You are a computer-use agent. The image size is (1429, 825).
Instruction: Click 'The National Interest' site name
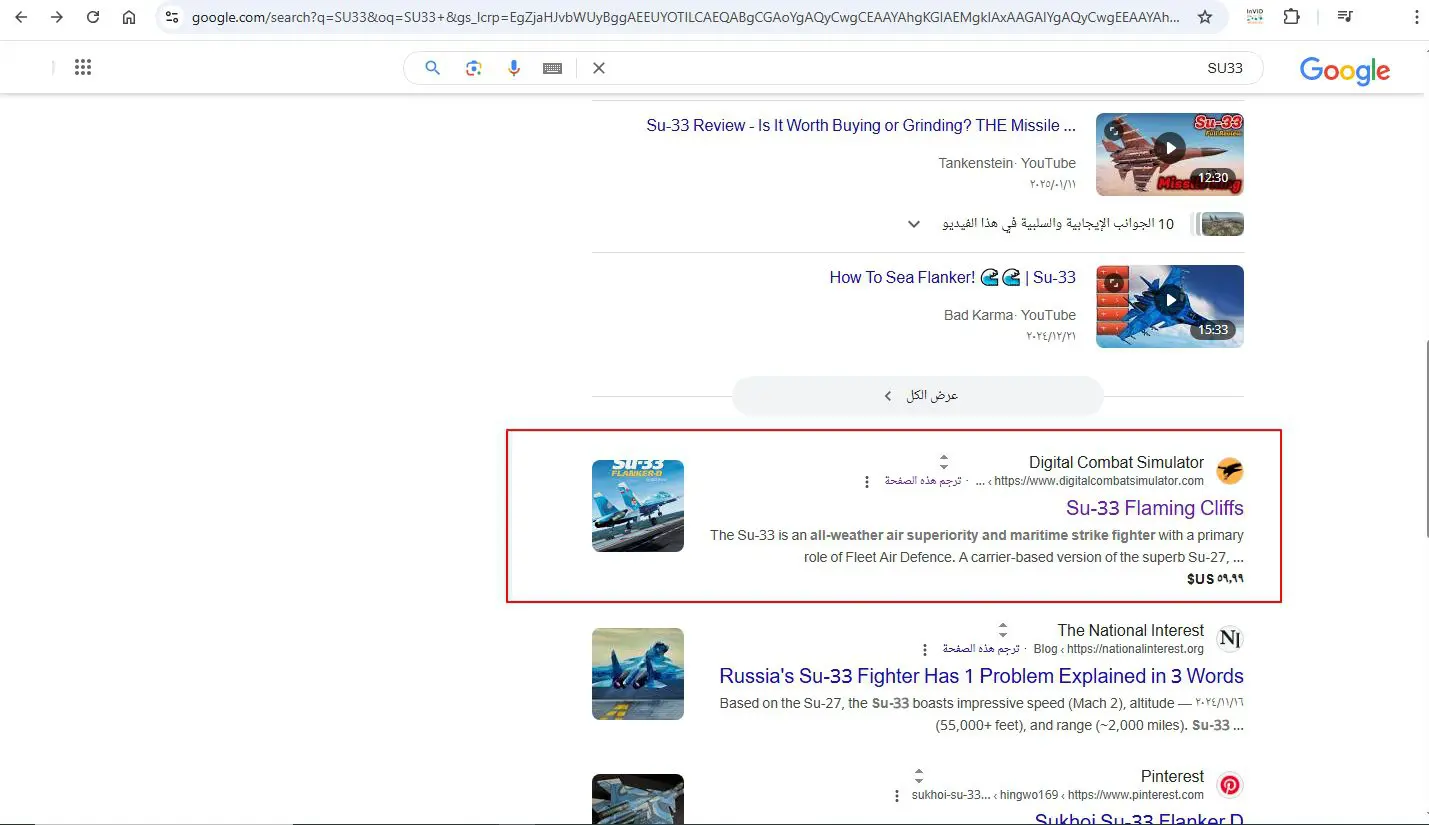[1131, 630]
